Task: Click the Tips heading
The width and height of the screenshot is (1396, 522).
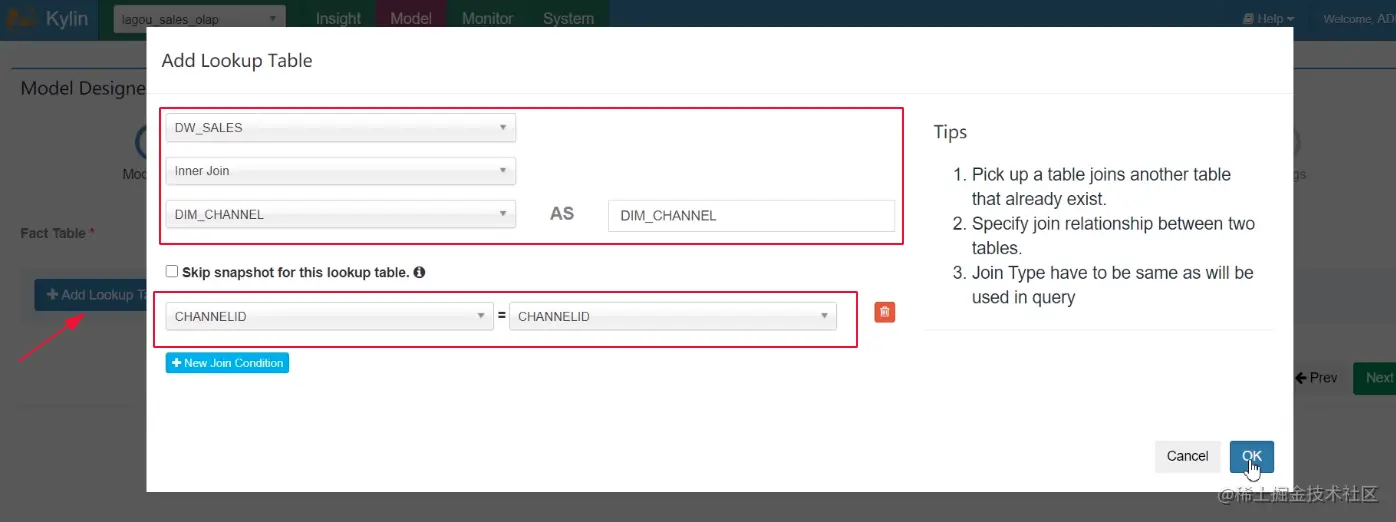Action: [x=950, y=132]
